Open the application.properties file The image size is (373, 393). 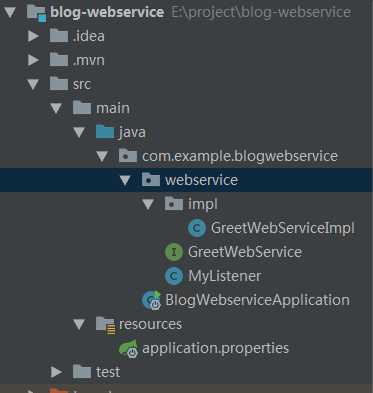click(x=215, y=348)
